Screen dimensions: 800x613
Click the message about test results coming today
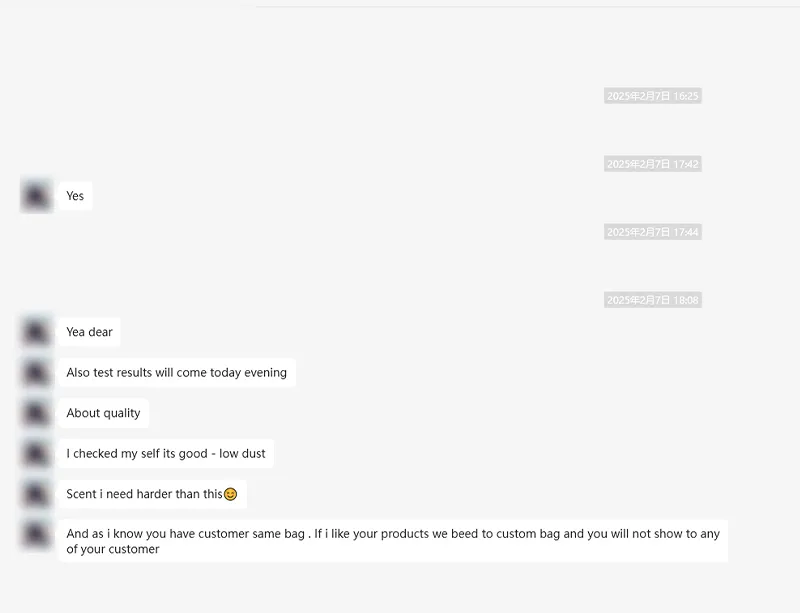(x=176, y=372)
